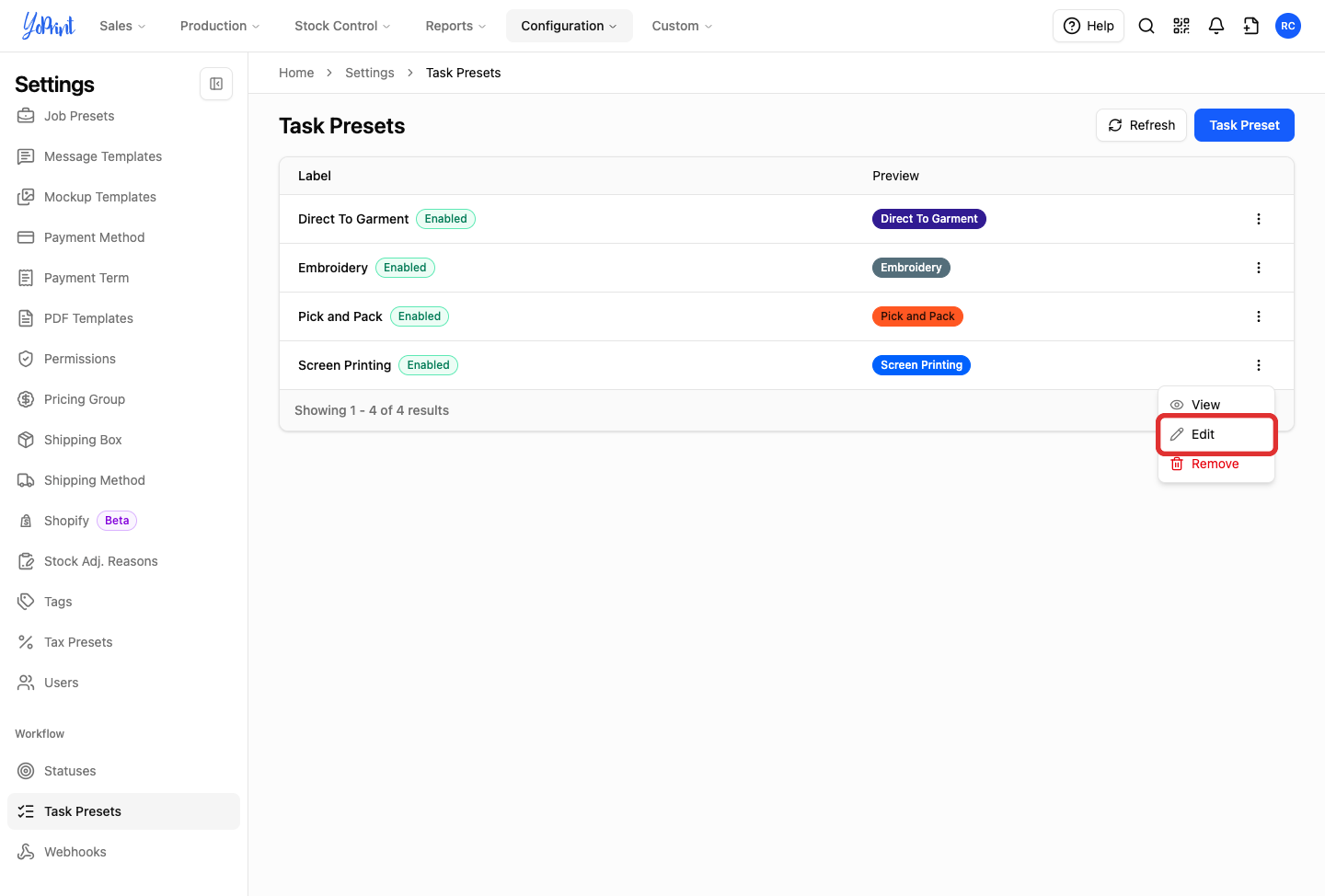This screenshot has height=896, width=1325.
Task: Open row actions for Direct To Garment
Action: pos(1259,219)
